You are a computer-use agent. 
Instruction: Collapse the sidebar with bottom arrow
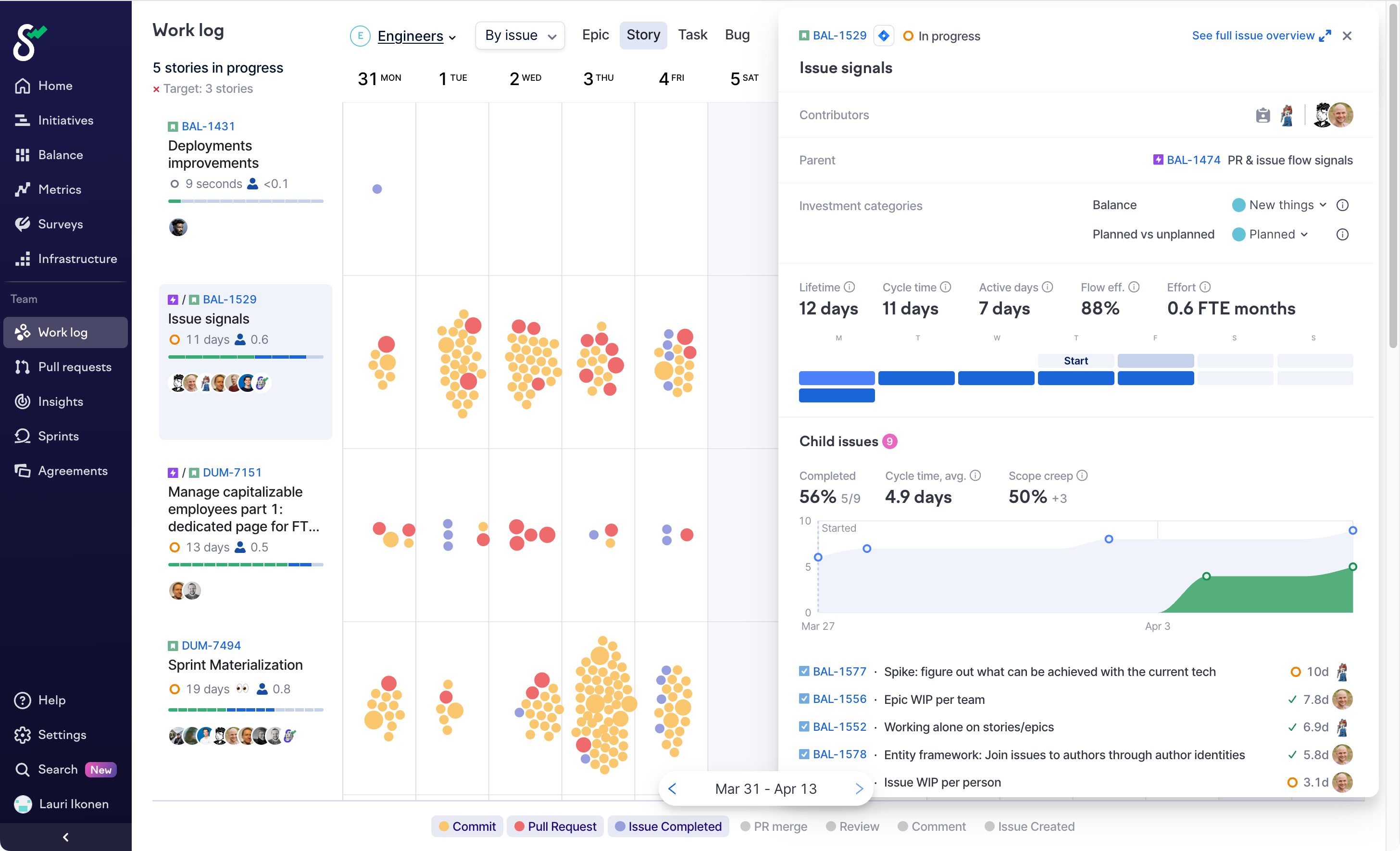(x=65, y=837)
